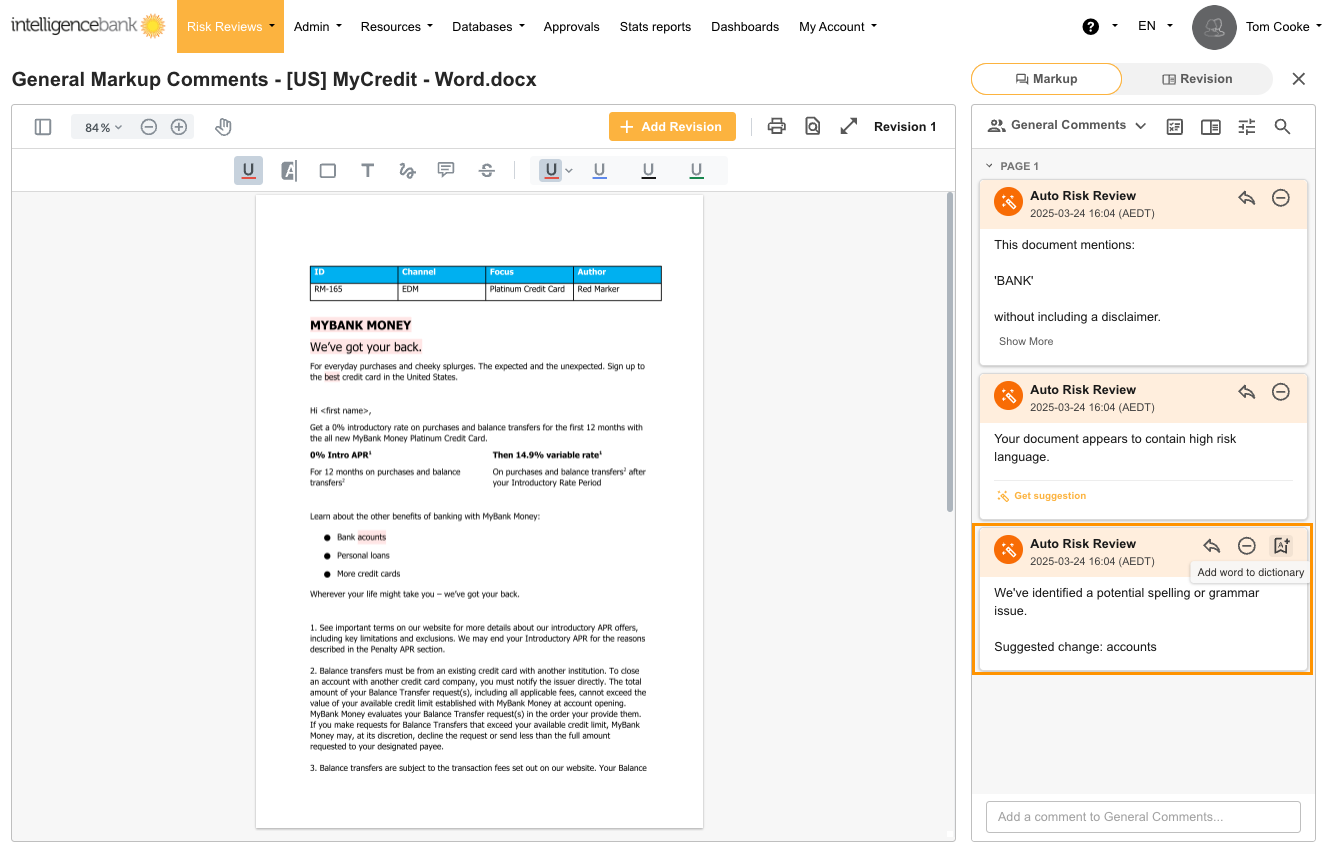This screenshot has height=852, width=1325.
Task: Toggle the document sidebar panel icon
Action: (43, 127)
